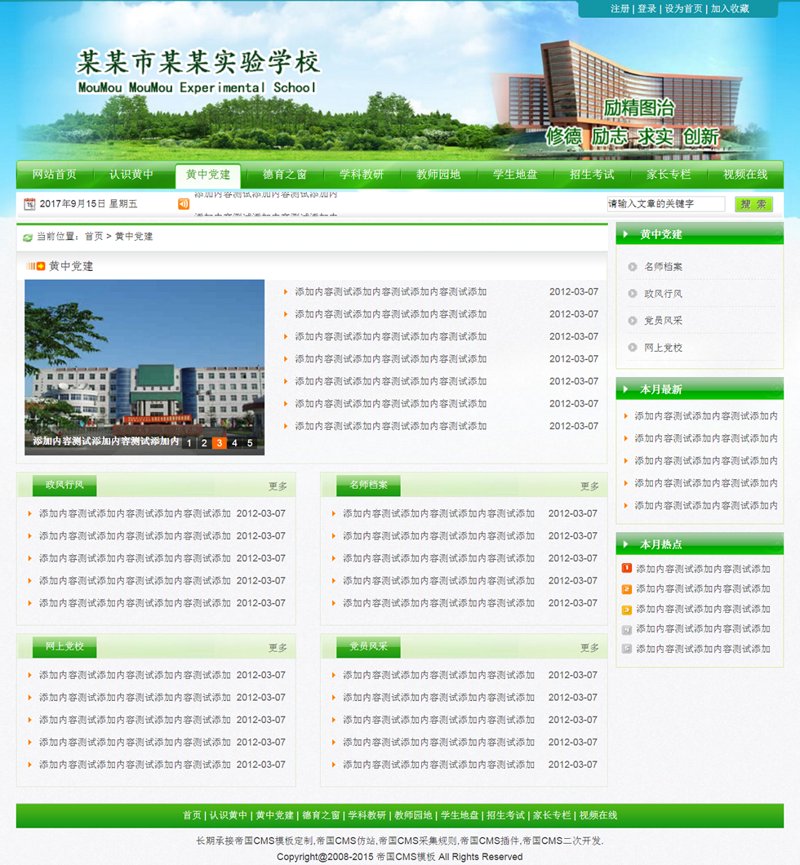Click footer link 认识黄中
This screenshot has width=800, height=865.
point(228,815)
